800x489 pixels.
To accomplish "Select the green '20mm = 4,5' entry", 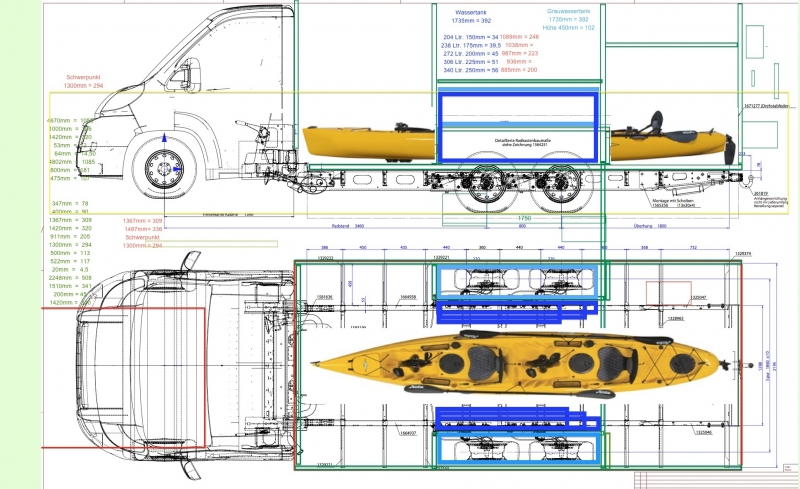I will 70,270.
